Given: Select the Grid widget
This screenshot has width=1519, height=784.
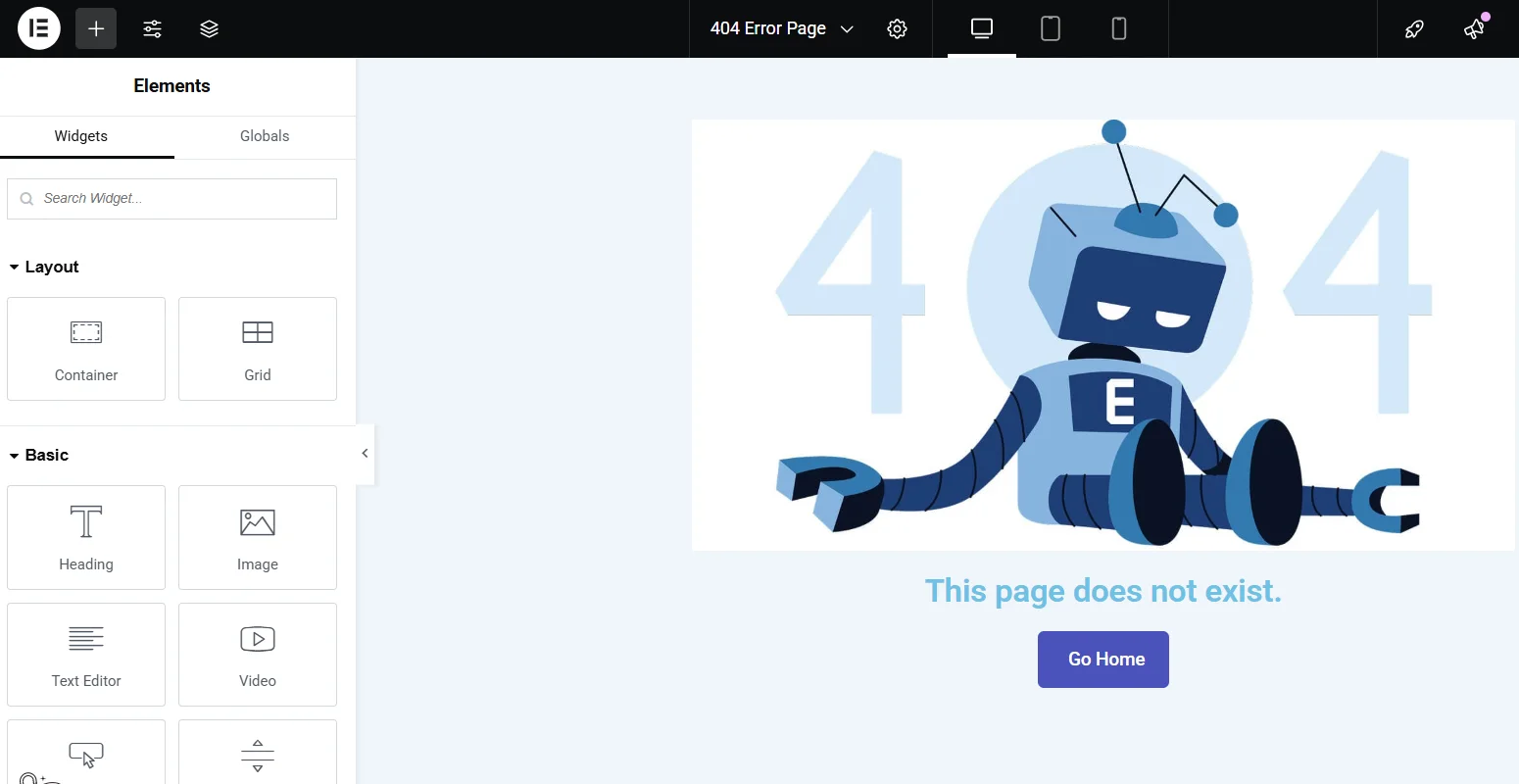Looking at the screenshot, I should [x=258, y=349].
